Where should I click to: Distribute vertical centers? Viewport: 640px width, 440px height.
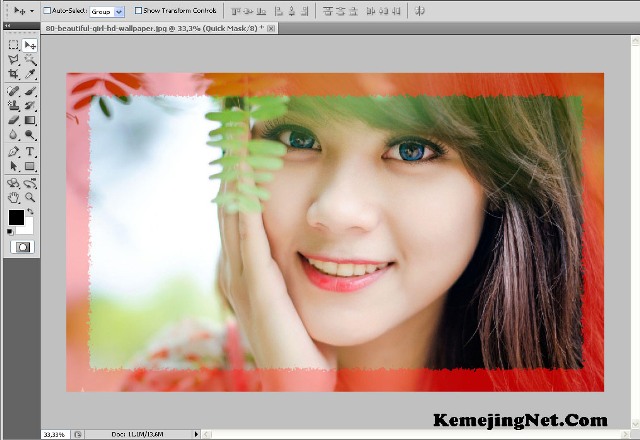tap(340, 11)
